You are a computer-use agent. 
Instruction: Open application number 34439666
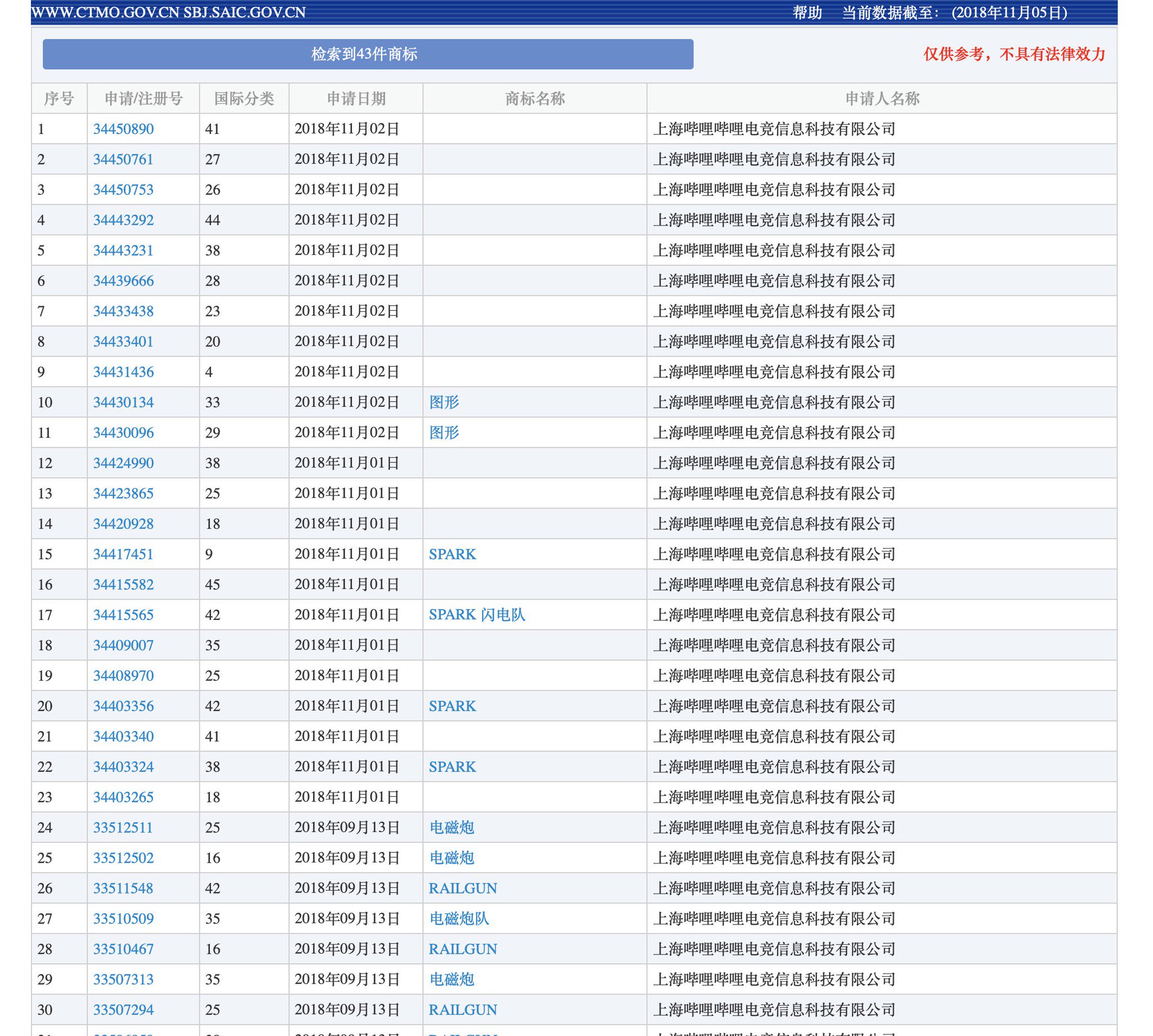[123, 280]
